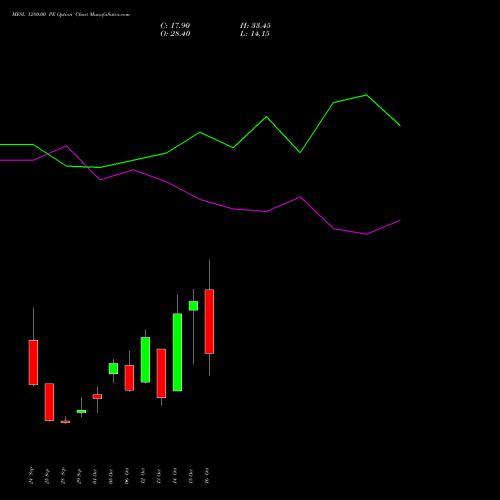
Task: Select the green candlestick for 05 Oct
Action: (113, 368)
